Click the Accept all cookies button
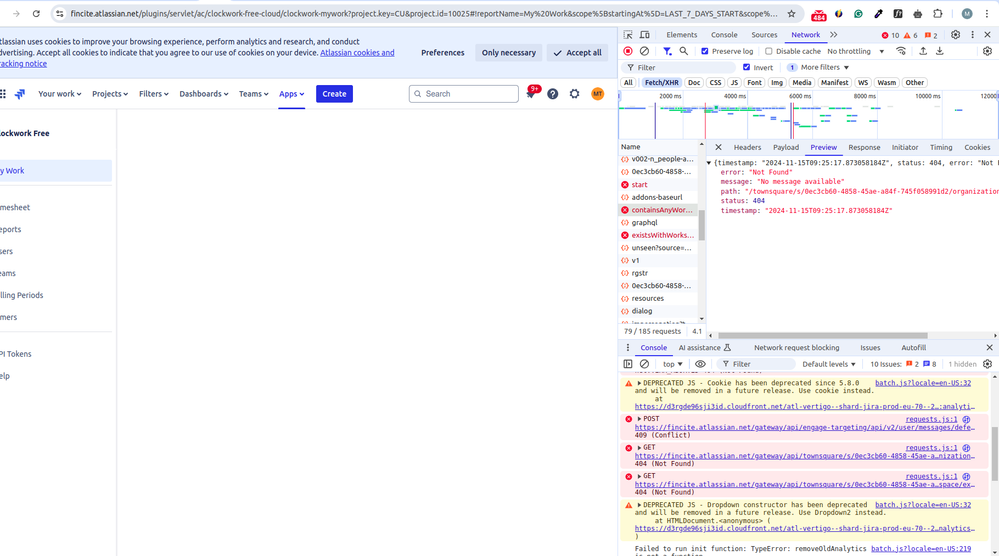The height and width of the screenshot is (556, 999). [578, 53]
